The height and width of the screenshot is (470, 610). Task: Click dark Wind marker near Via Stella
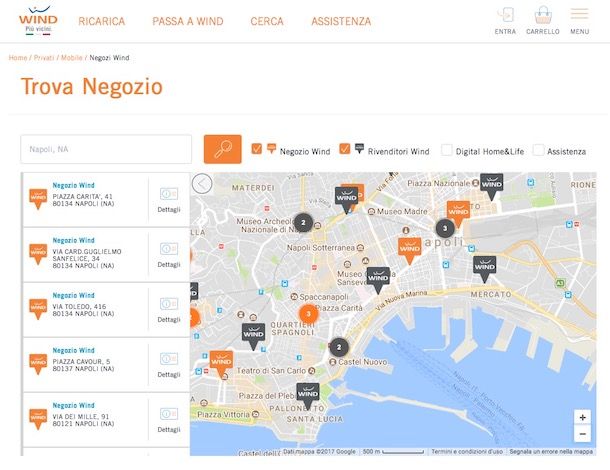[x=346, y=199]
